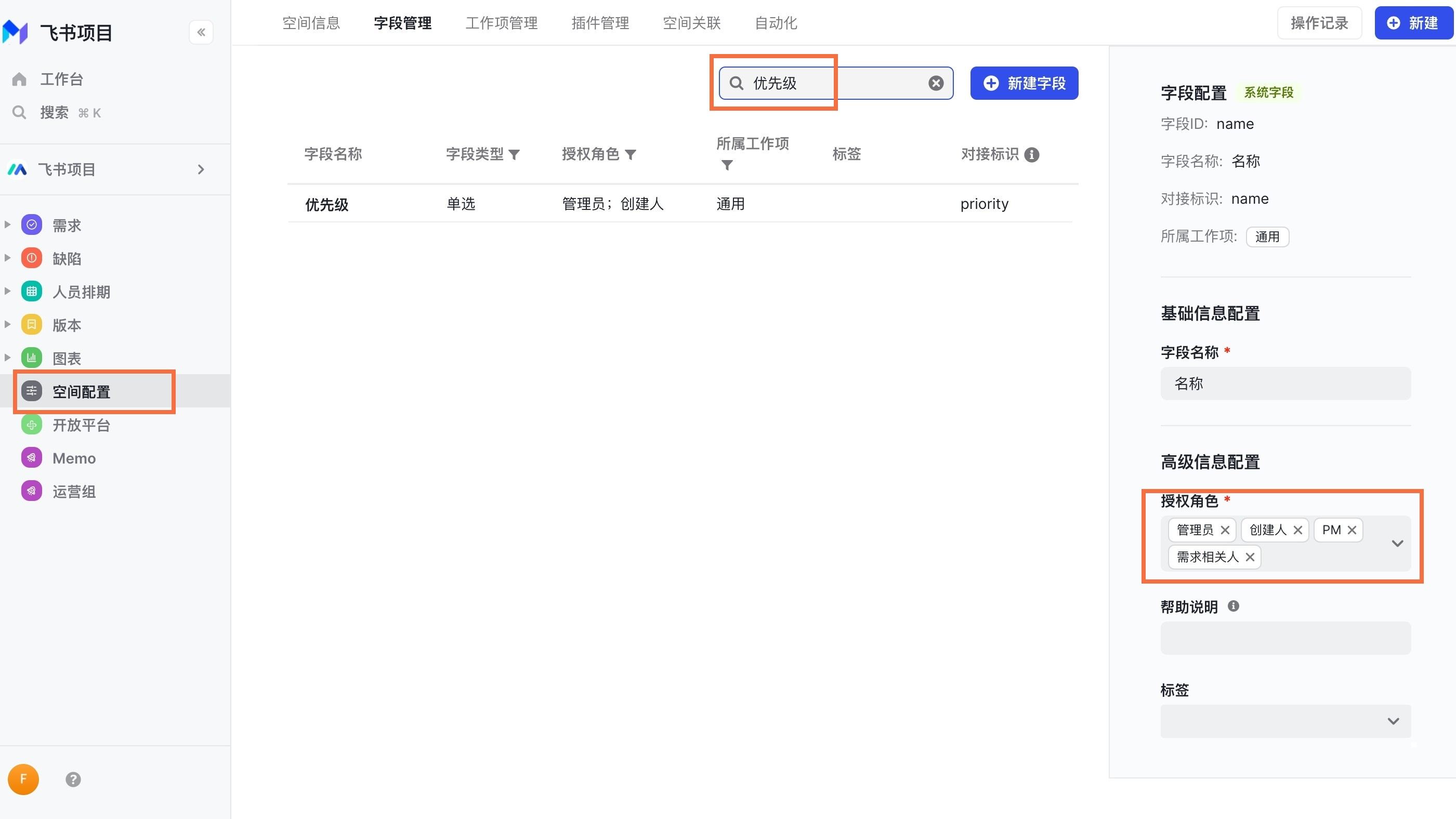Expand the 授权角色 role selector dropdown
The width and height of the screenshot is (1456, 819).
click(x=1397, y=544)
